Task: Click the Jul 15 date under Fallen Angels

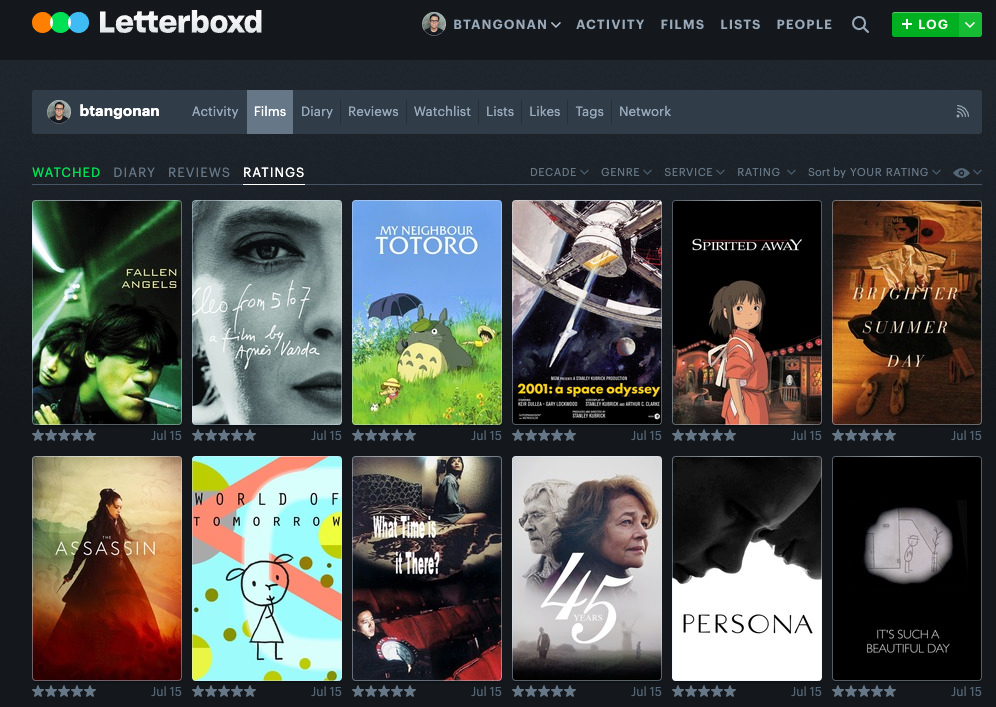Action: [x=166, y=436]
